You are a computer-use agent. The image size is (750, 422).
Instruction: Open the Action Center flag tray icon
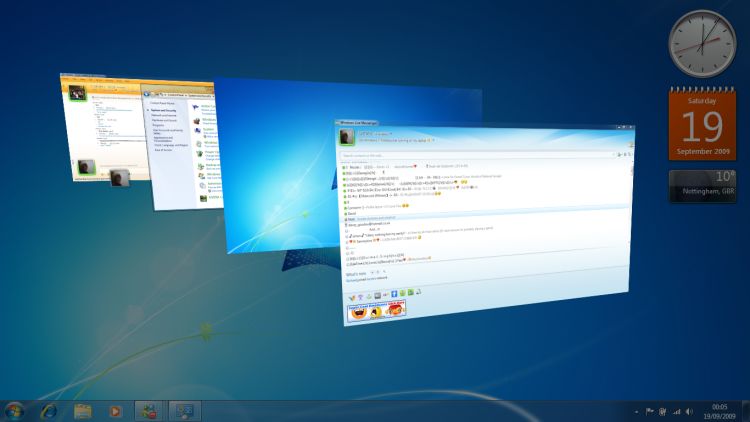tap(649, 410)
